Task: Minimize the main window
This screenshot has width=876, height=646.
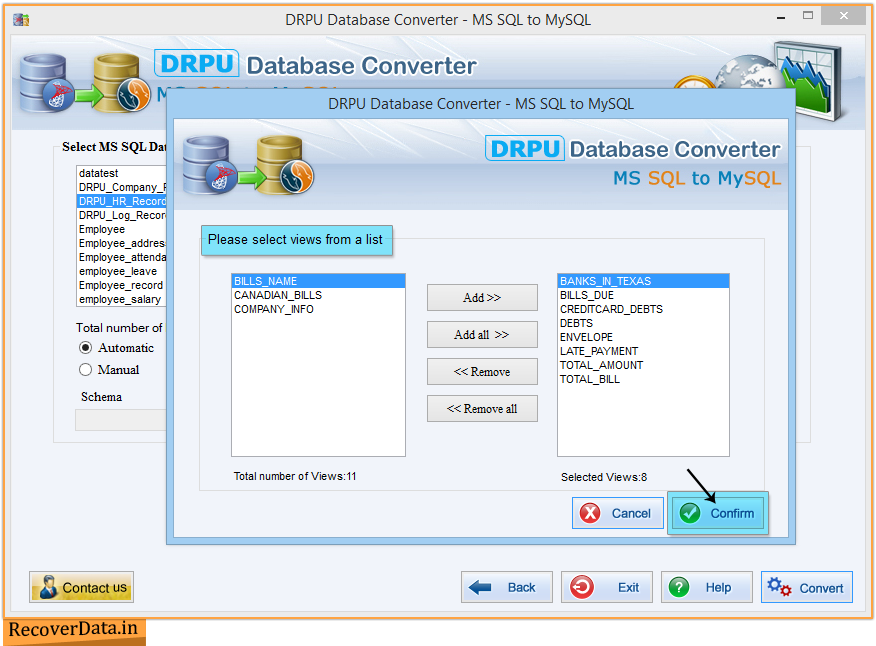Action: 781,17
